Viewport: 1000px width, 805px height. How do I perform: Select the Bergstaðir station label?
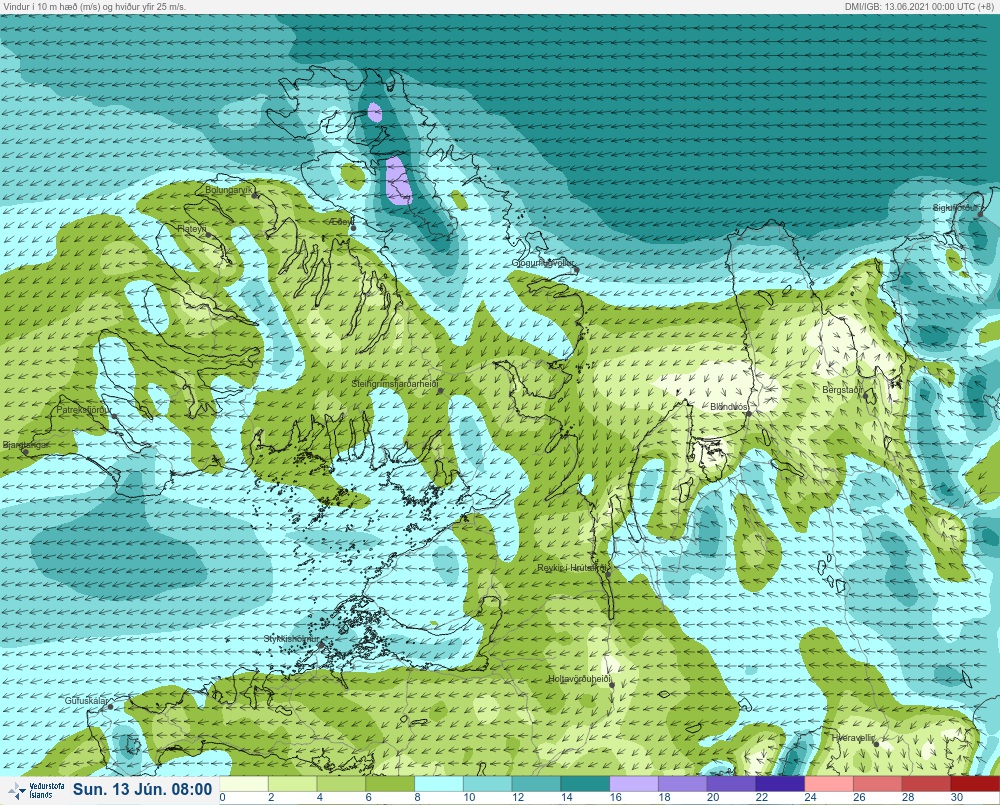click(x=842, y=389)
